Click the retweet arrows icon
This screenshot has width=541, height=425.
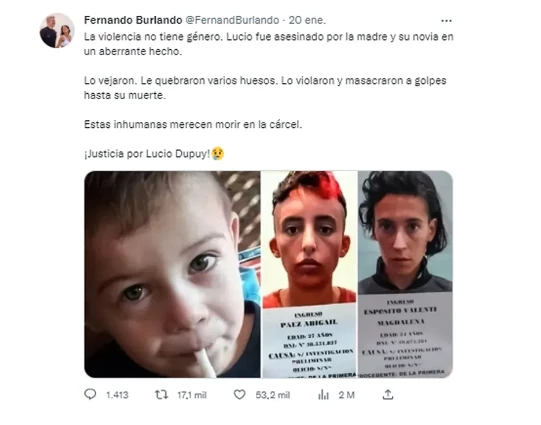tap(161, 394)
